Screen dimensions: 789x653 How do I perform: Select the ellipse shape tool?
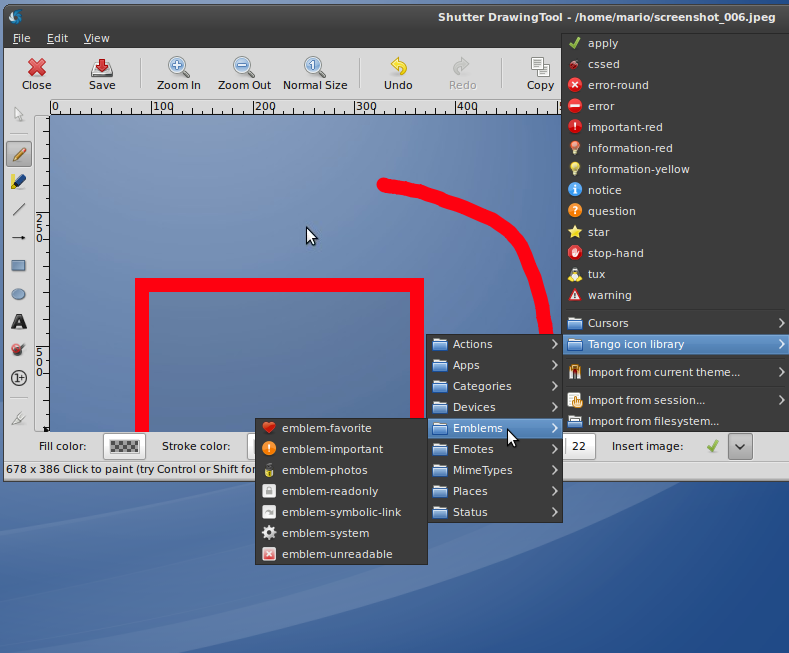coord(18,294)
